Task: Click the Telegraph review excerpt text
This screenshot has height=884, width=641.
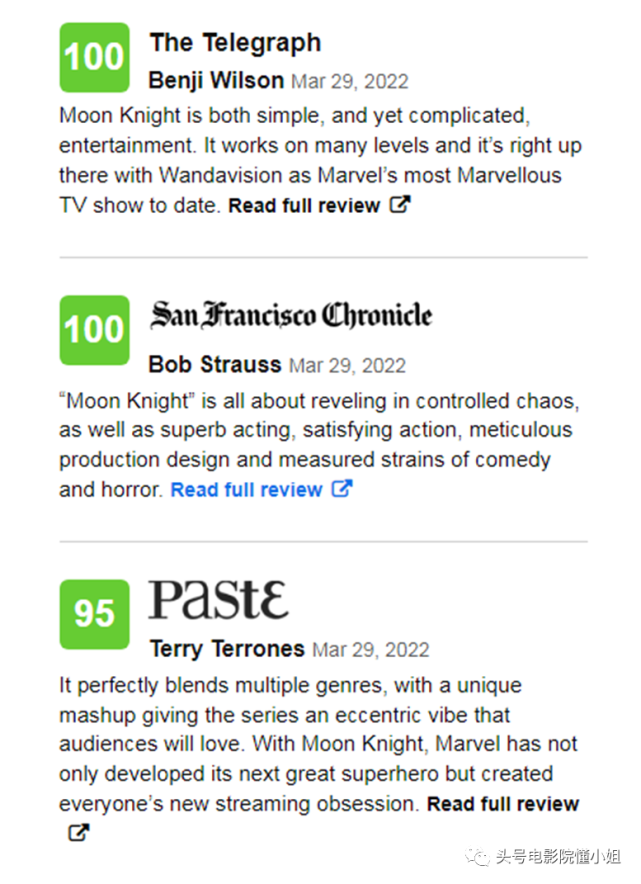Action: (320, 146)
